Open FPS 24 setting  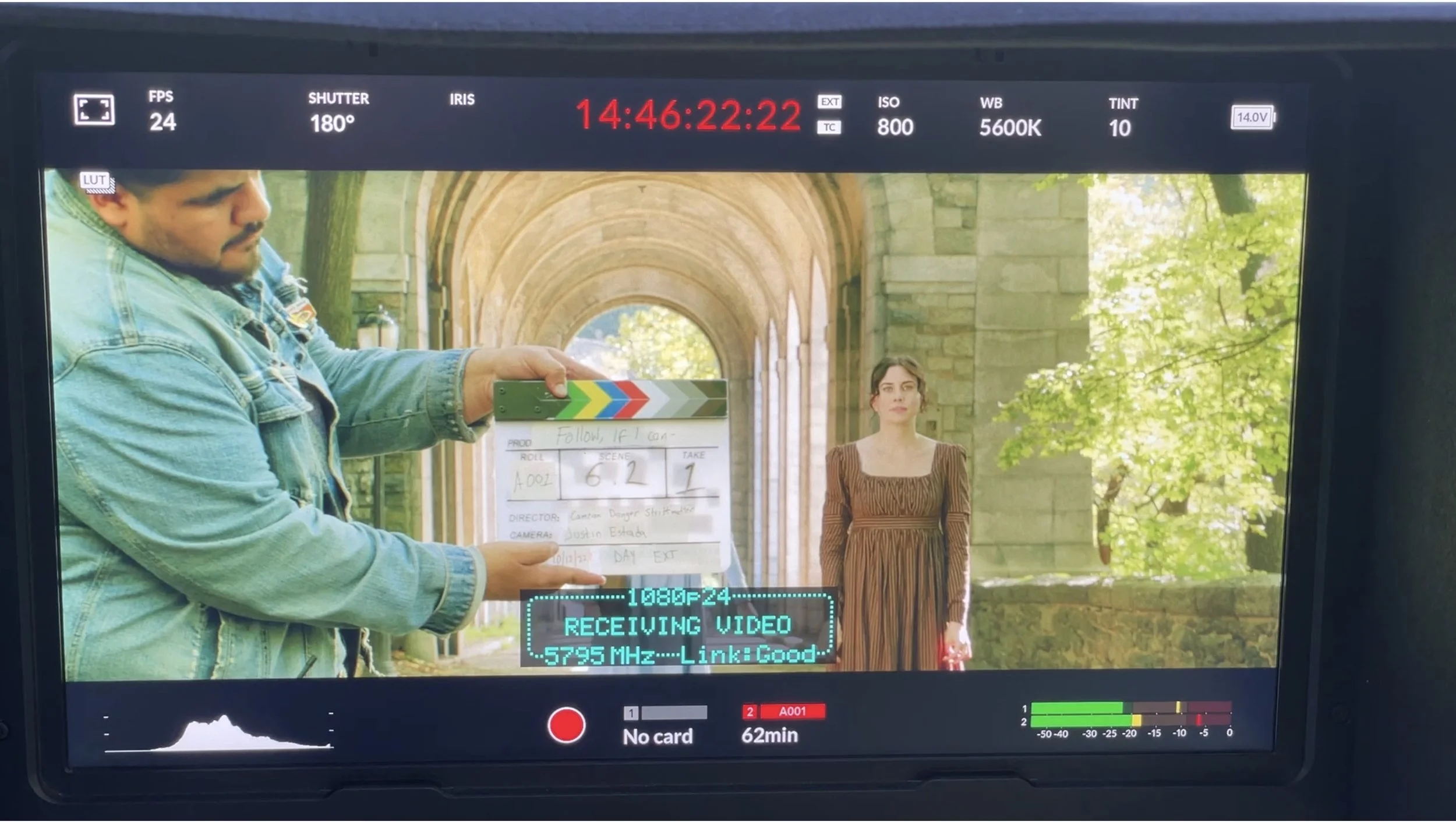(x=162, y=112)
